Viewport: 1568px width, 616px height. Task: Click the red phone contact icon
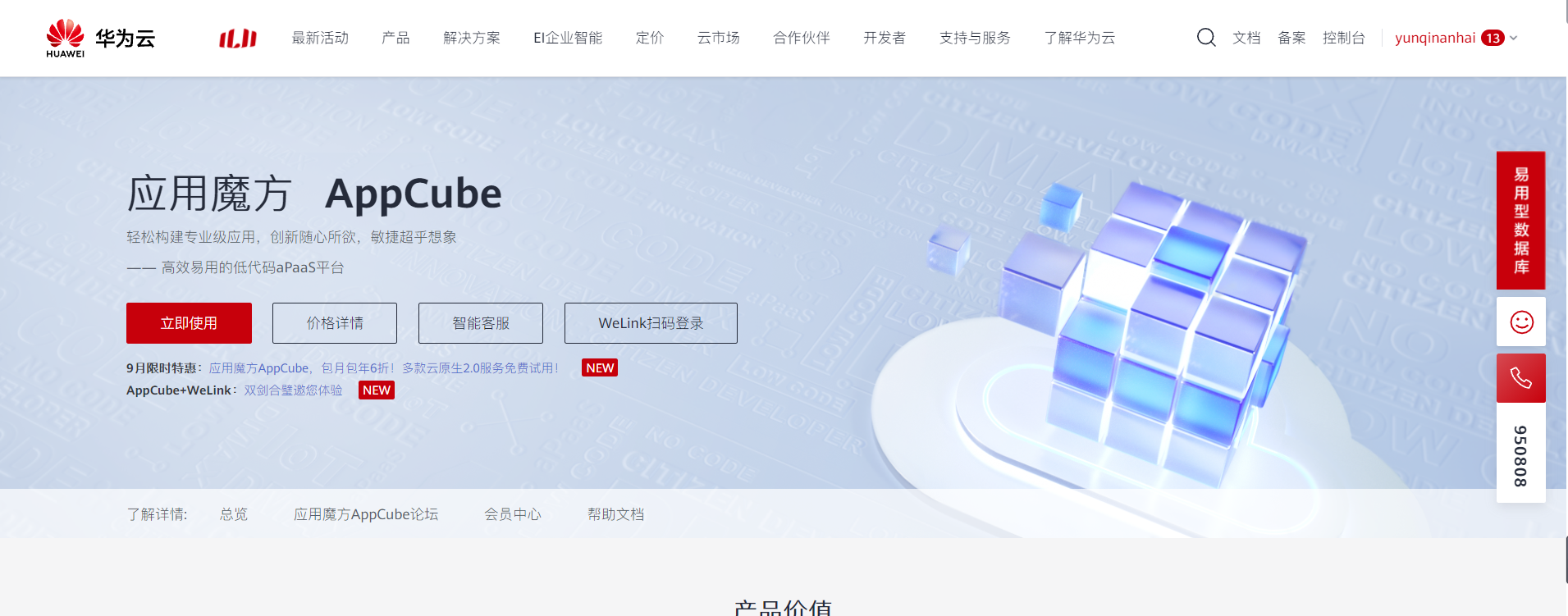point(1521,378)
